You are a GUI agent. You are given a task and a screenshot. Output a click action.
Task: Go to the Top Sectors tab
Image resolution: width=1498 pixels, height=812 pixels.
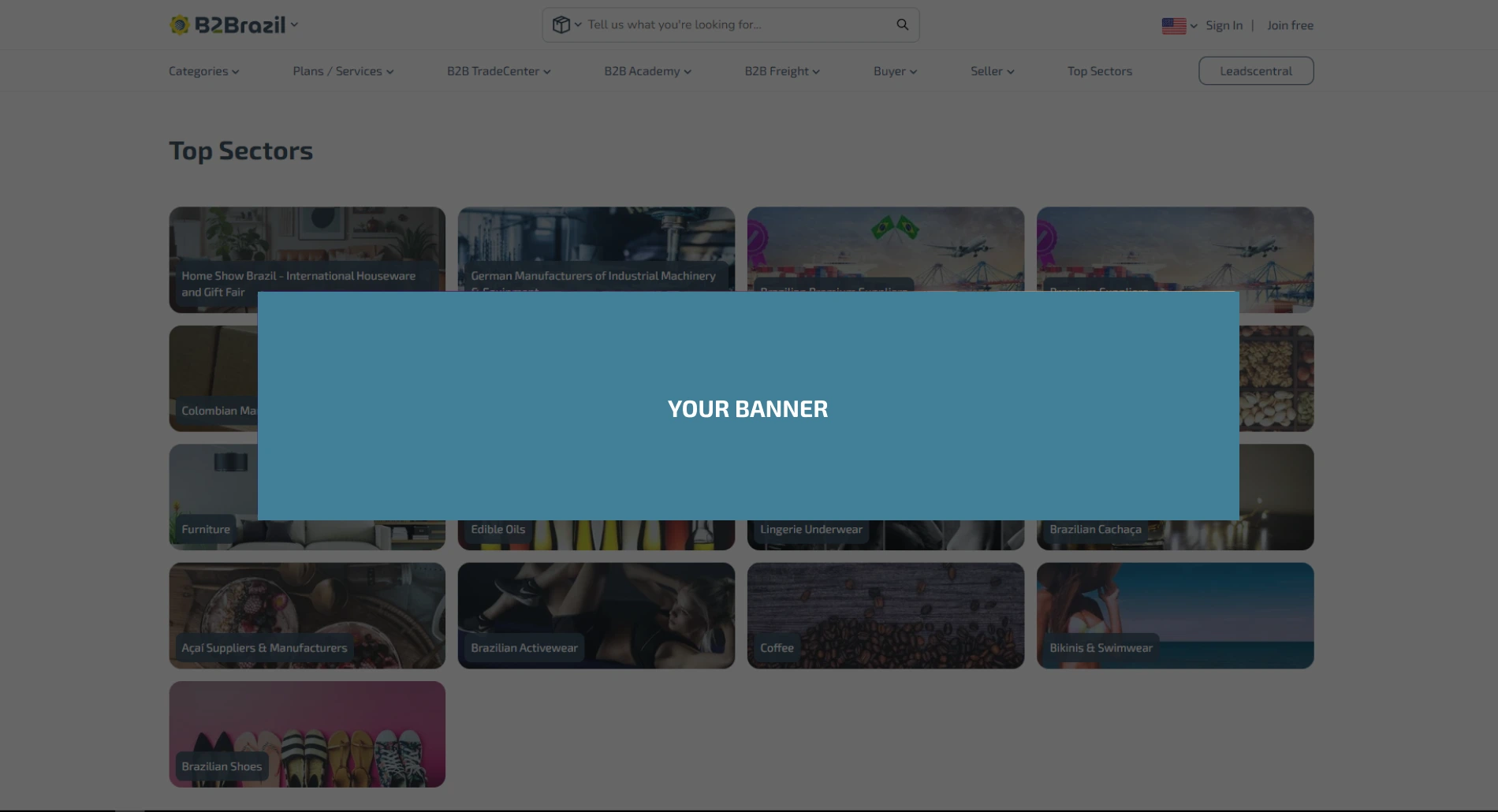1099,72
